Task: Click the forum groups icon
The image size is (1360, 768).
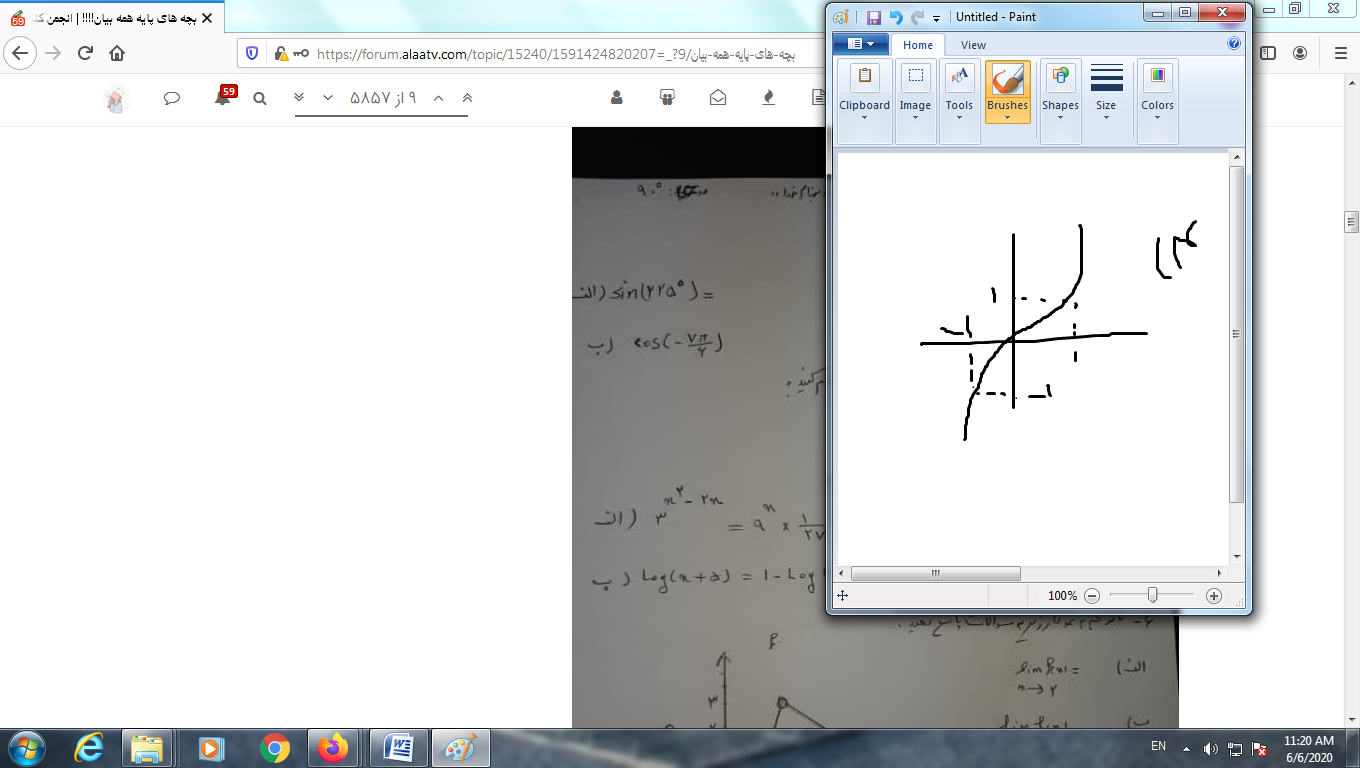Action: coord(667,98)
